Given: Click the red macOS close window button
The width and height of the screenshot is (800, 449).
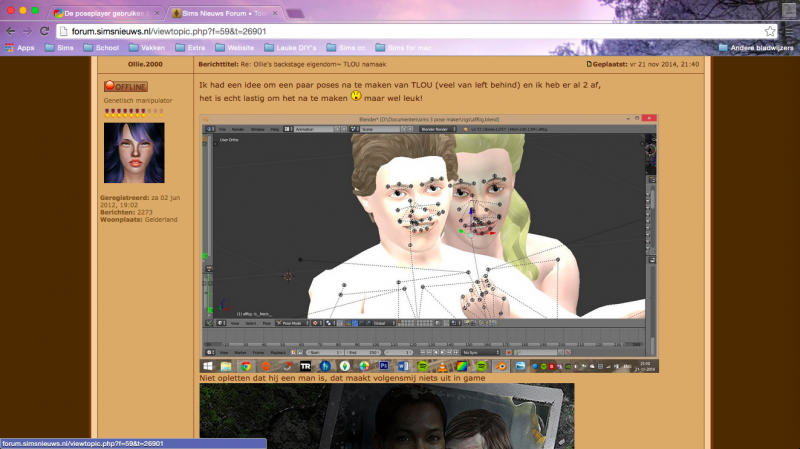Looking at the screenshot, I should tap(10, 10).
